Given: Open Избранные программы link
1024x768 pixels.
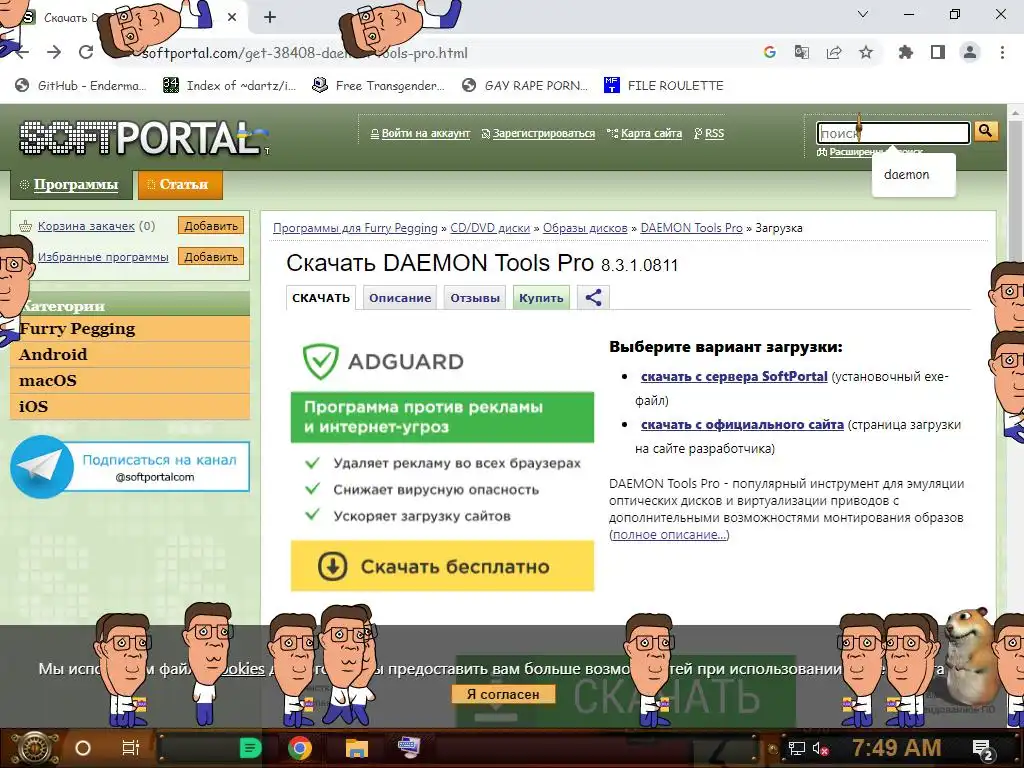Looking at the screenshot, I should (103, 257).
